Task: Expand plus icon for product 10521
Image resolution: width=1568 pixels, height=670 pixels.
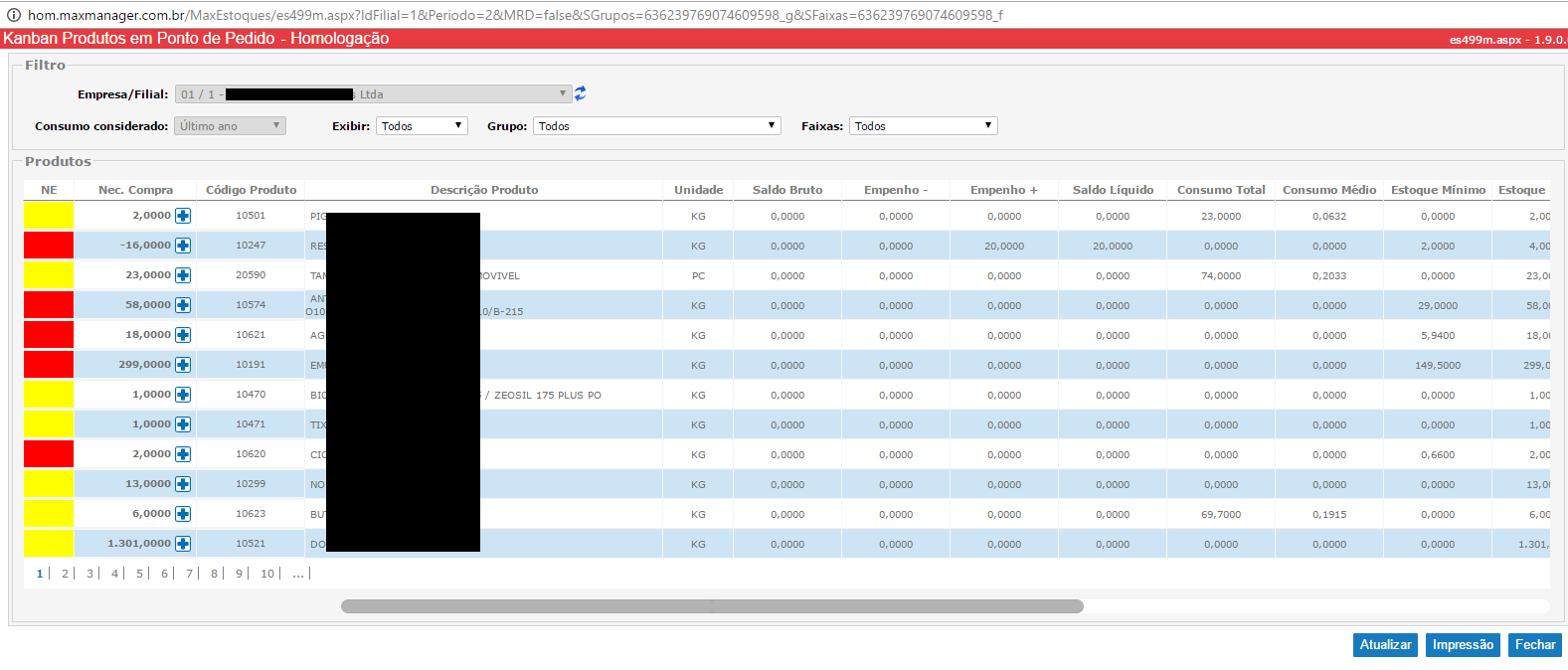Action: point(183,544)
